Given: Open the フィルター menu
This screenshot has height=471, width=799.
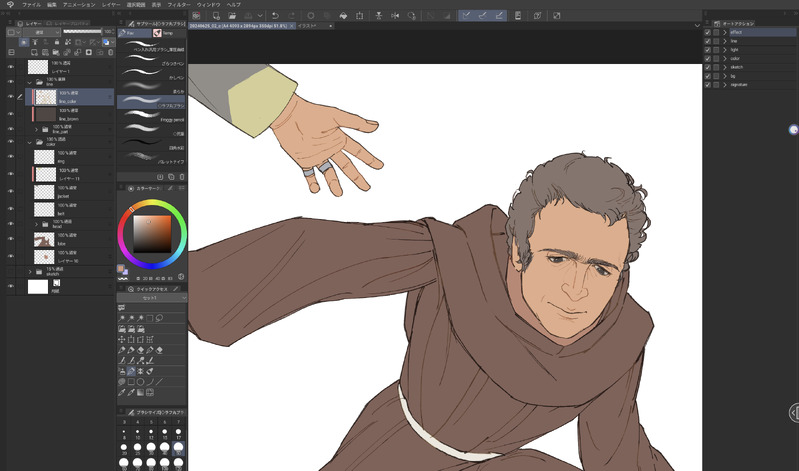Looking at the screenshot, I should pyautogui.click(x=179, y=4).
